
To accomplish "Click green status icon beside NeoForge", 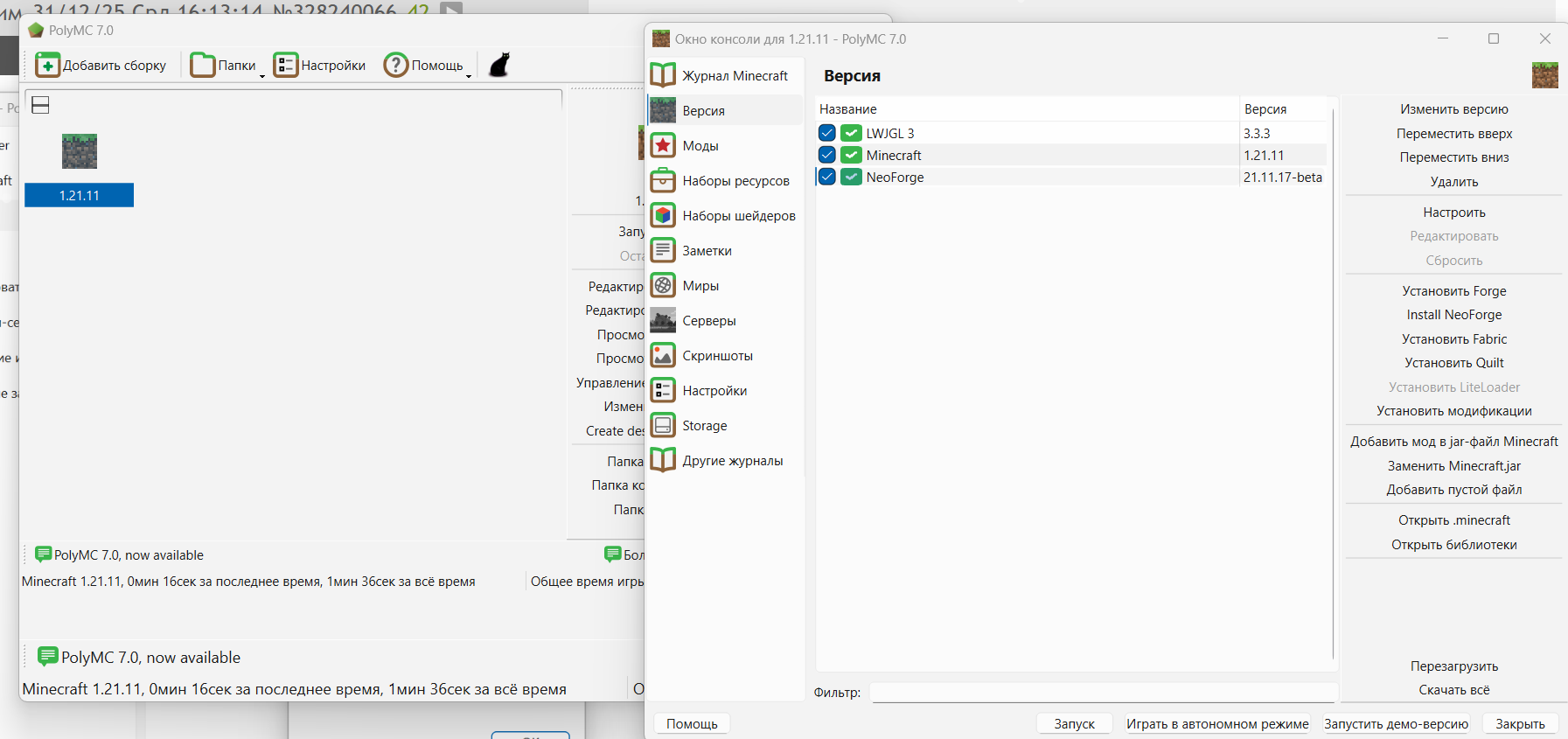I will [851, 177].
